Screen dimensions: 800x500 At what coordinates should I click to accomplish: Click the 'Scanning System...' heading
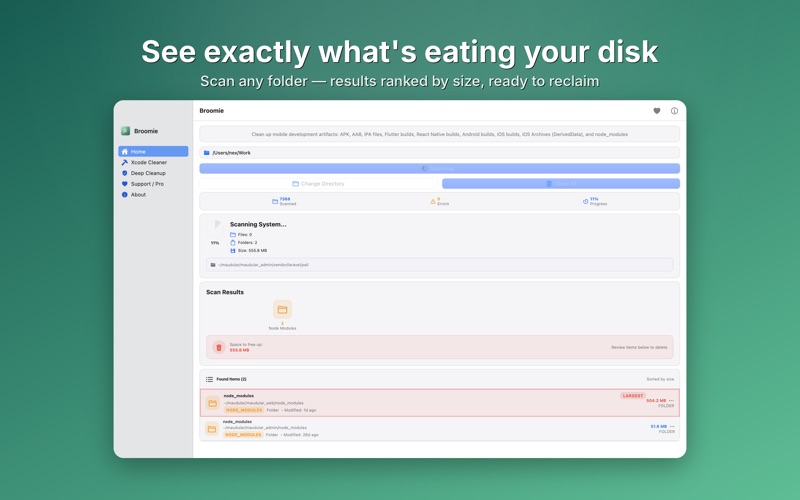tap(258, 224)
